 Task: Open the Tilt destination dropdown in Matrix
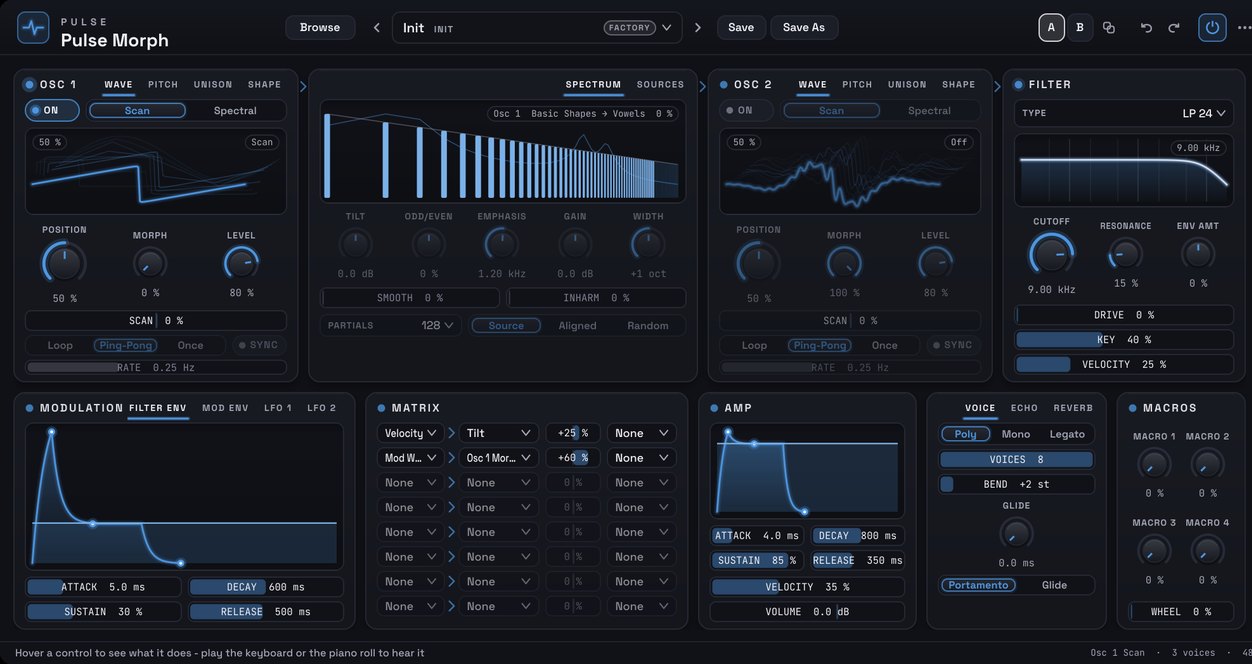click(499, 433)
